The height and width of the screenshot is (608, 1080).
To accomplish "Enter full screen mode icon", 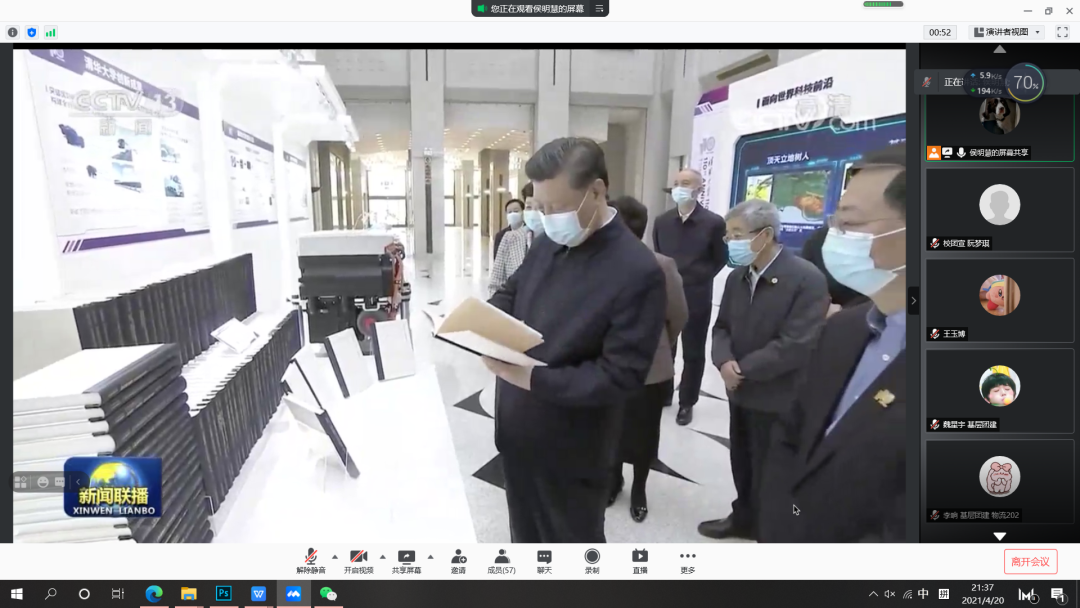I will [x=1062, y=32].
